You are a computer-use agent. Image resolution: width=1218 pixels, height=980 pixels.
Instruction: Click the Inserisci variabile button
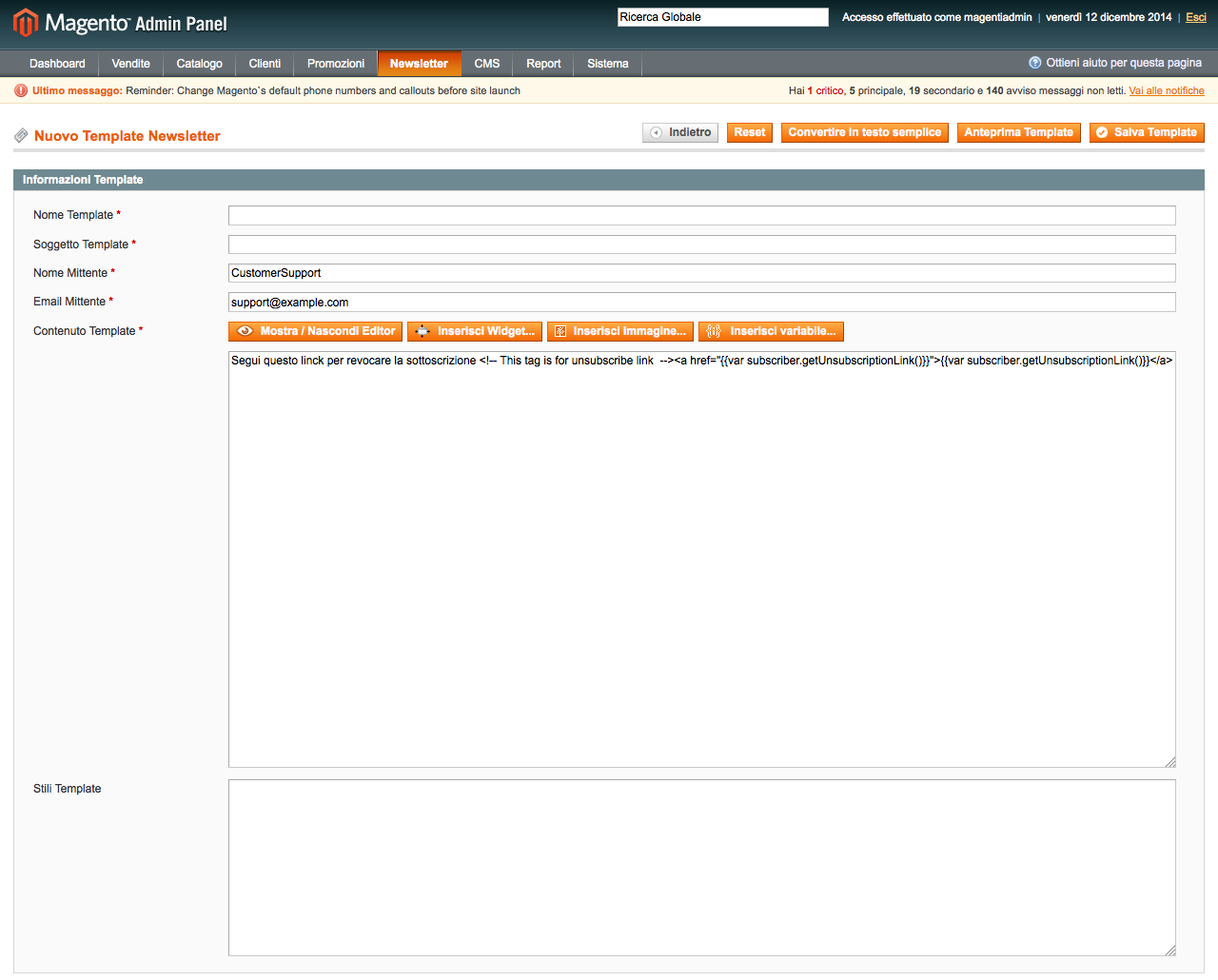click(771, 331)
